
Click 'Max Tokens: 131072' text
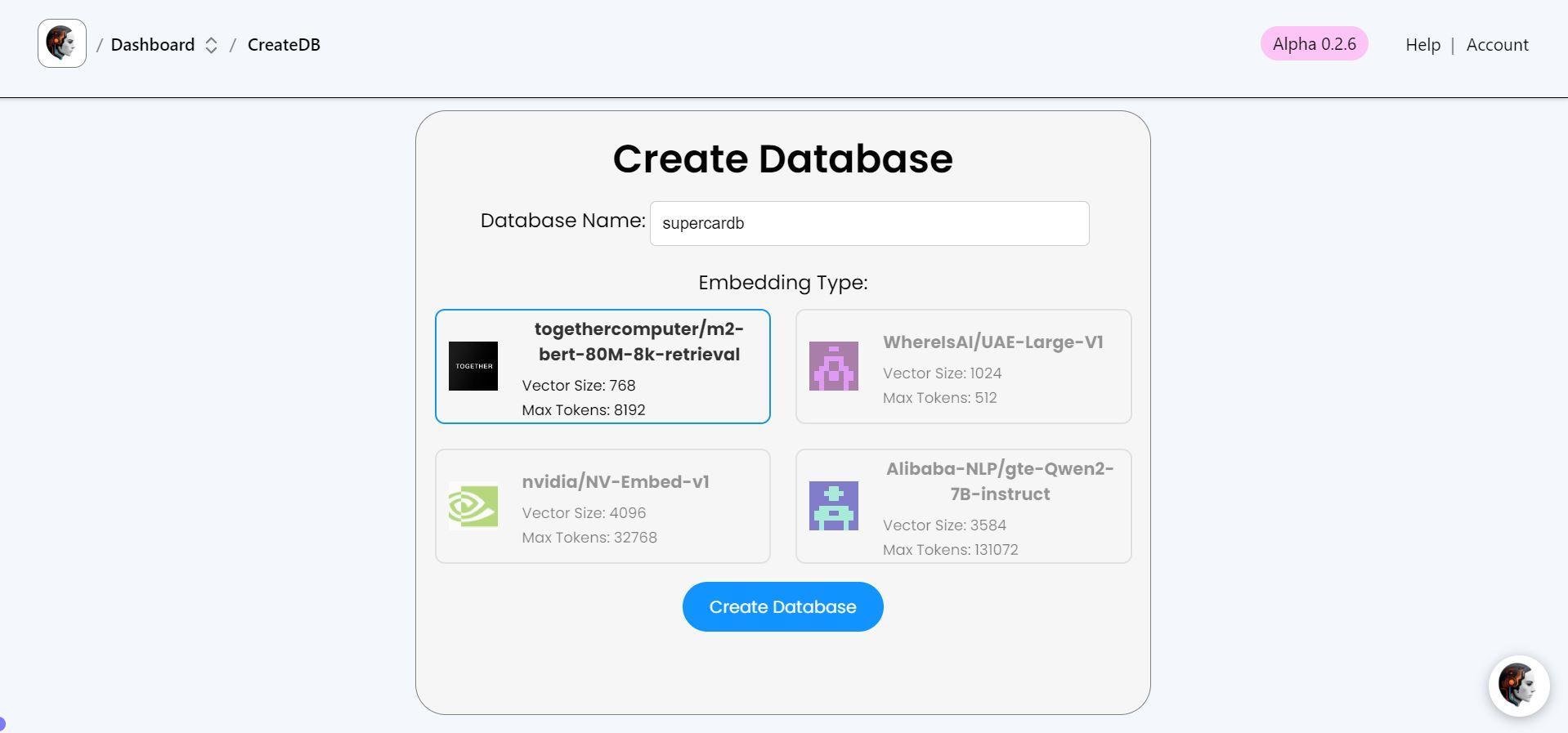[x=950, y=550]
